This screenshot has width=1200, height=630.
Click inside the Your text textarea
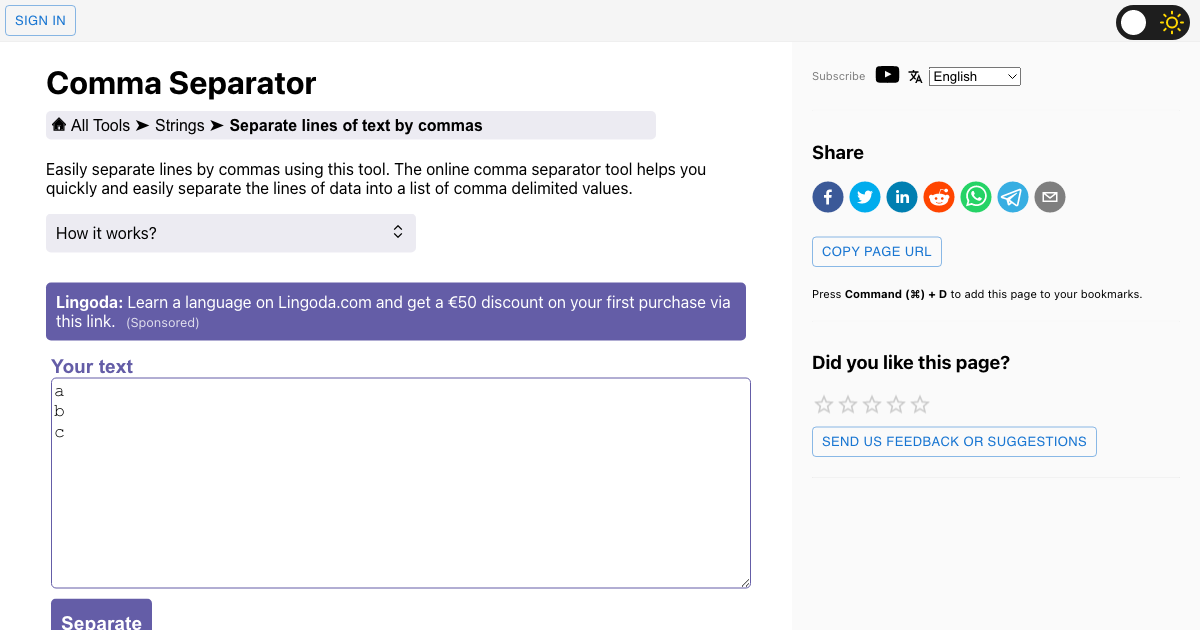click(401, 483)
